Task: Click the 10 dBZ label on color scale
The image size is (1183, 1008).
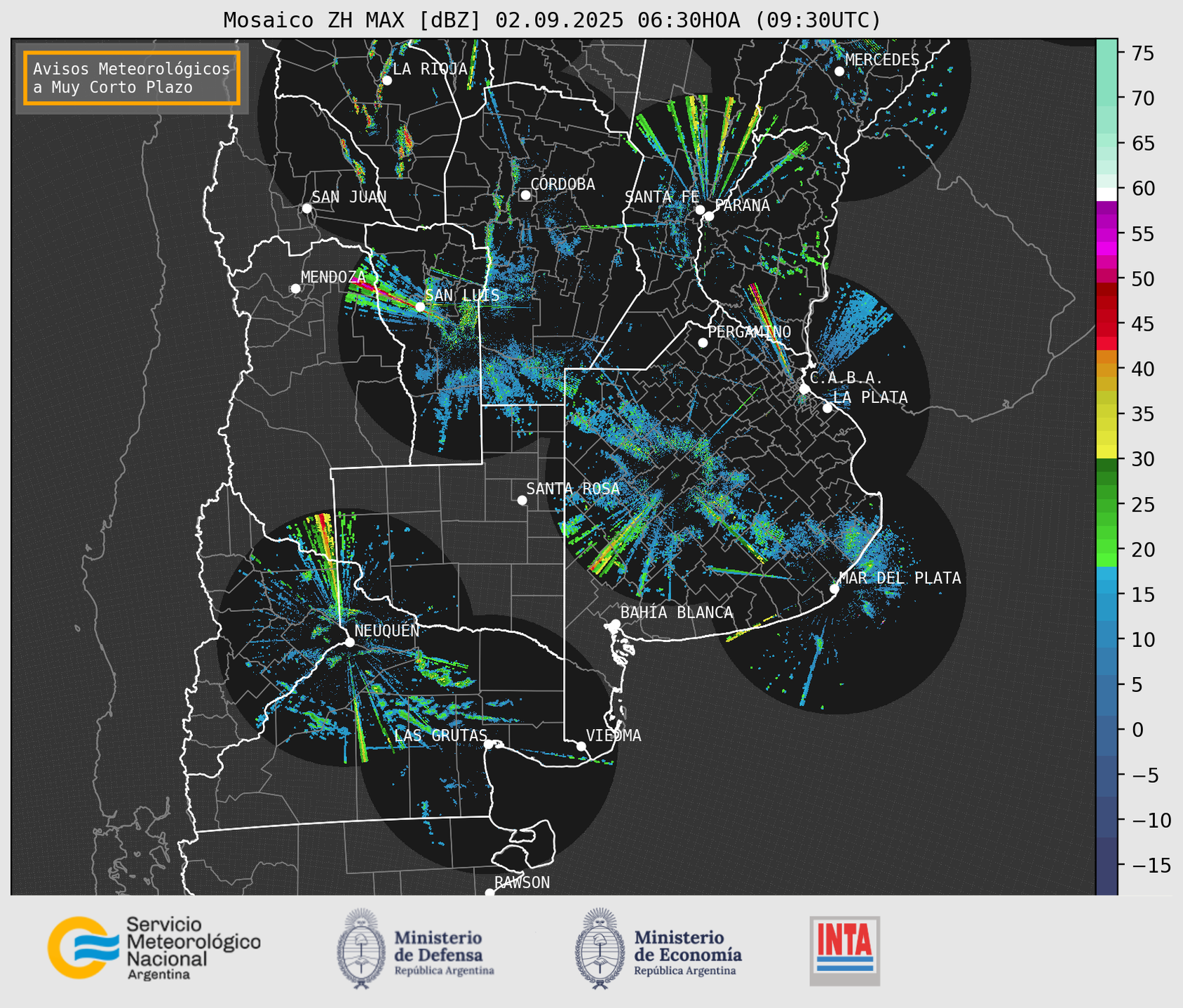Action: click(1142, 639)
